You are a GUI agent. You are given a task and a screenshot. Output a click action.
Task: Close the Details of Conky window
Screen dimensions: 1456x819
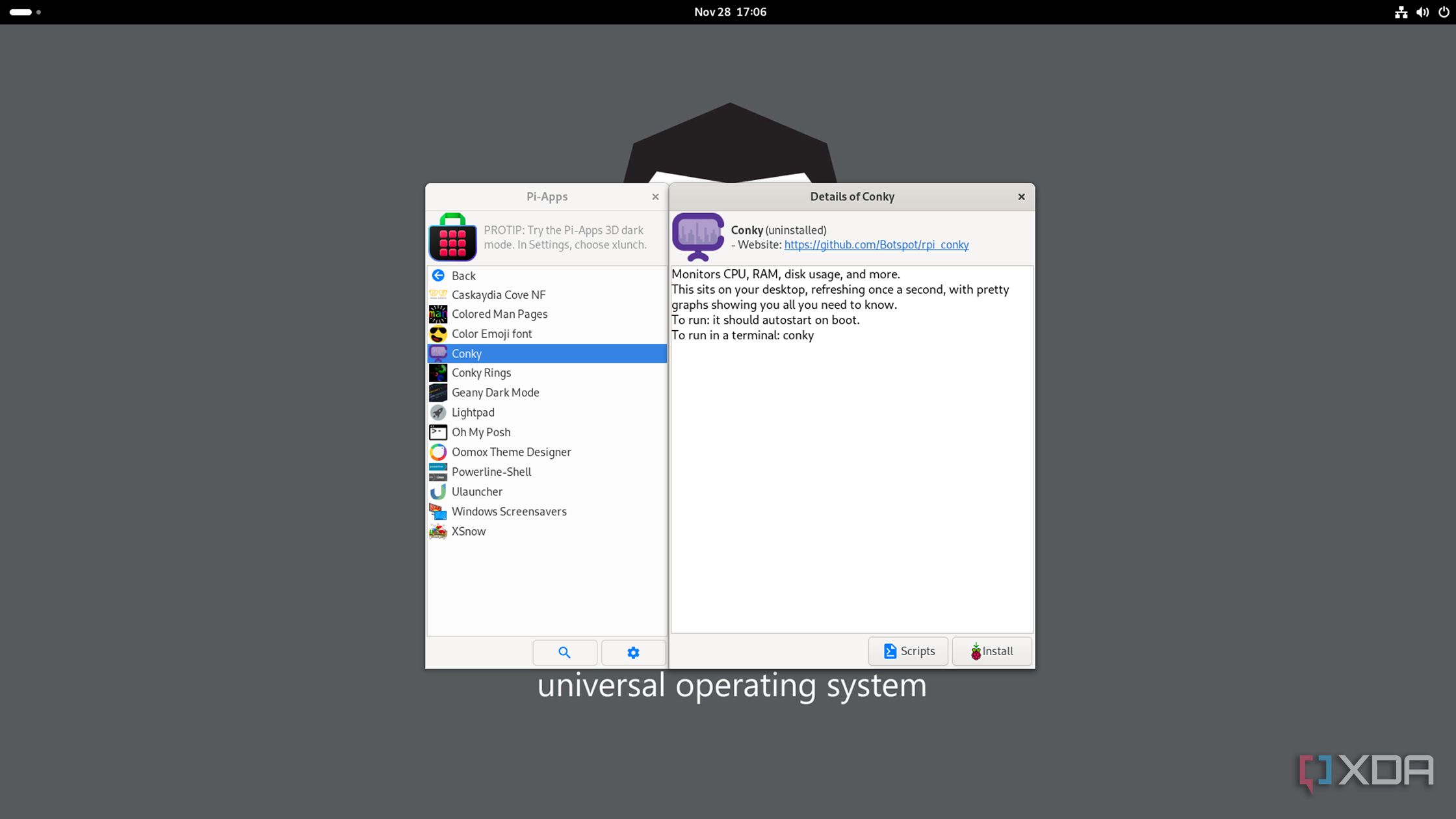(1021, 196)
